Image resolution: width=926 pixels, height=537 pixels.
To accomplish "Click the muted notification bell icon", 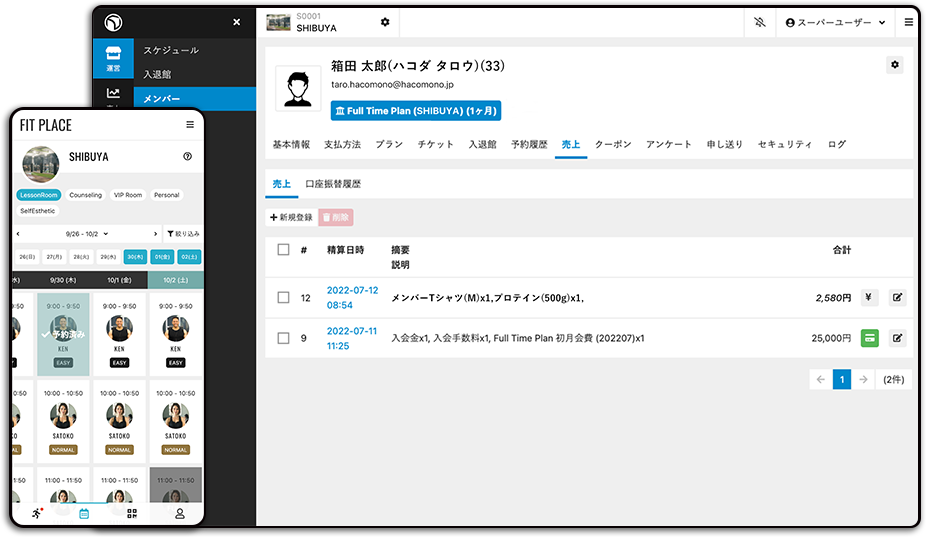I will [759, 22].
